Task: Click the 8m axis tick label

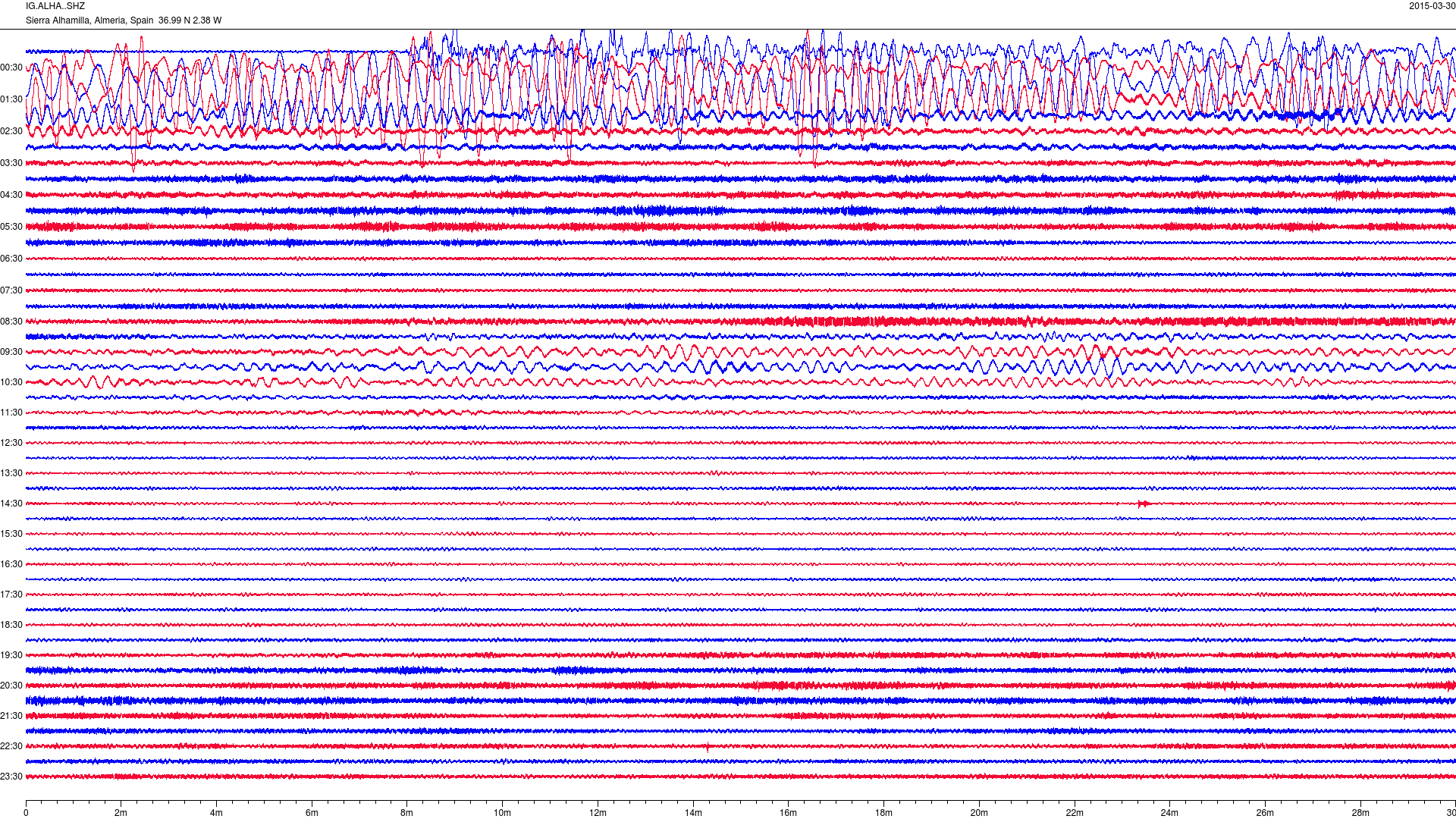Action: 407,813
